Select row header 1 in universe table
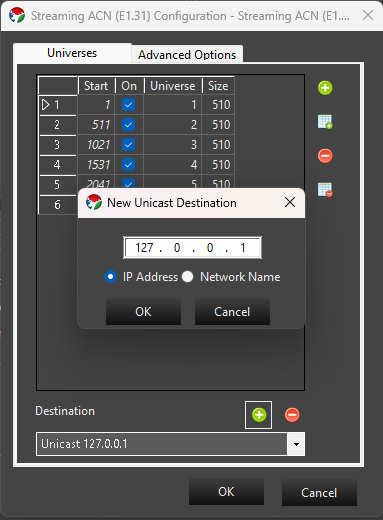This screenshot has height=520, width=383. click(58, 105)
